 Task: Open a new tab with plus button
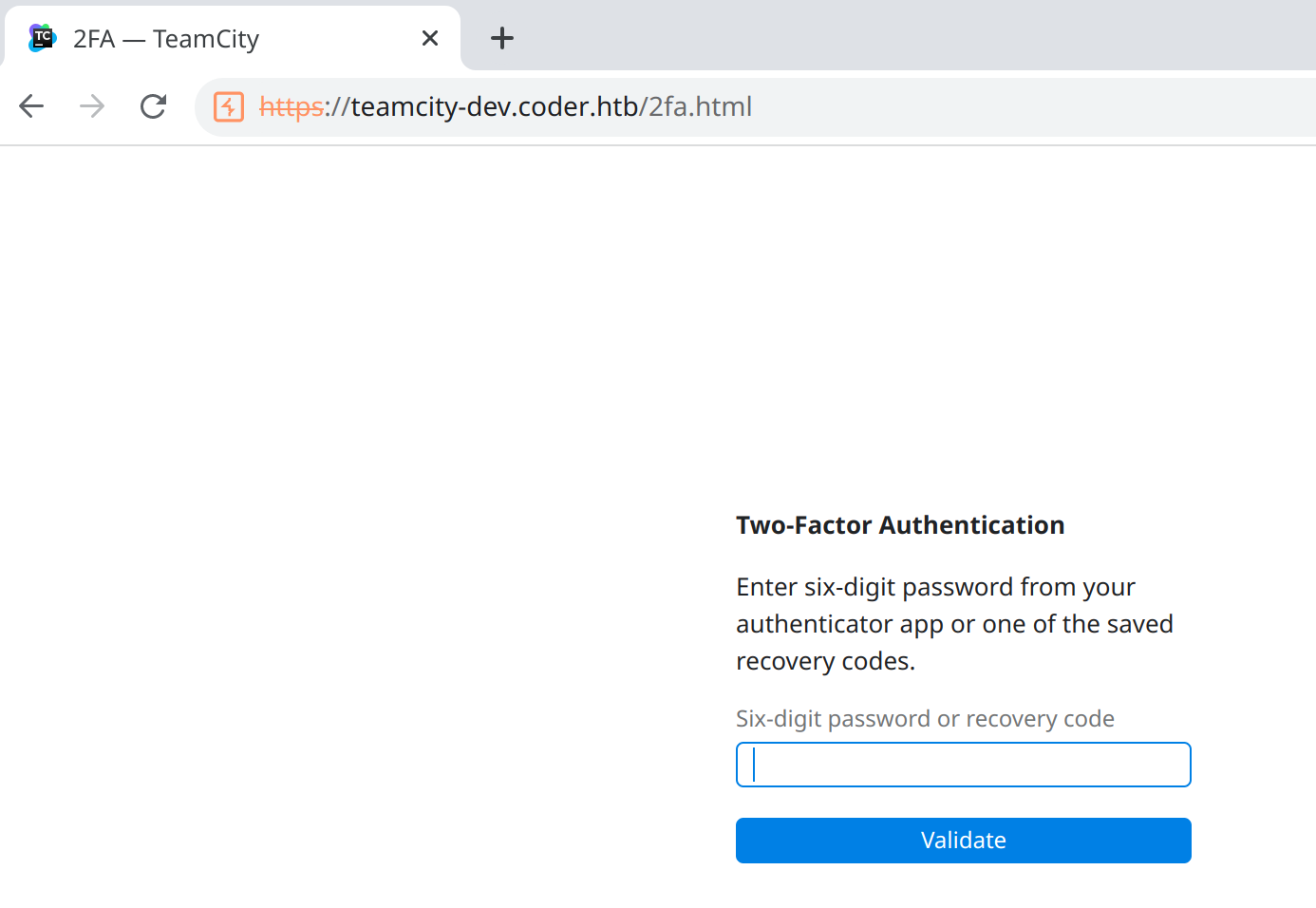point(502,38)
